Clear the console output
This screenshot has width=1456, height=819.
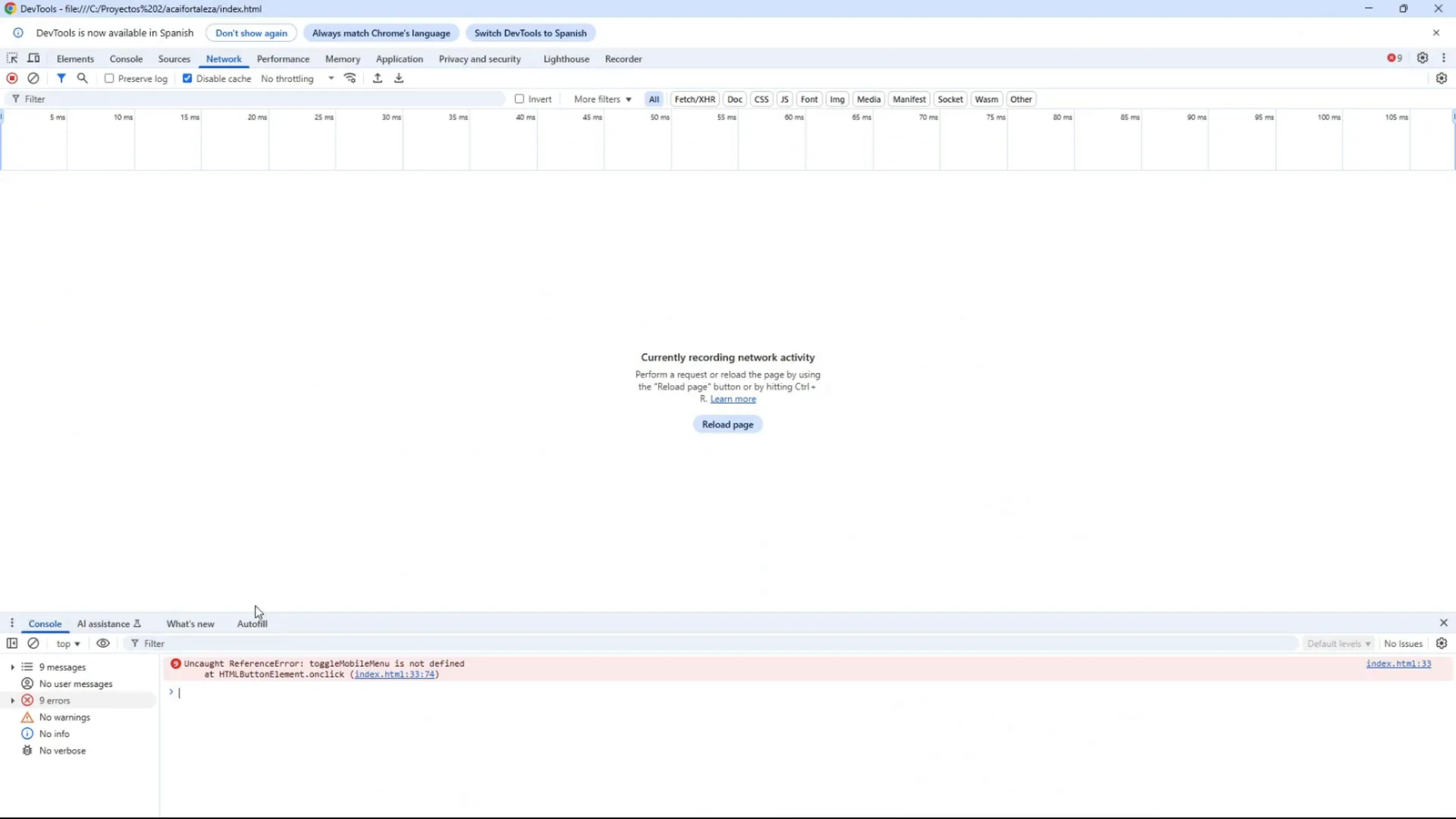pyautogui.click(x=34, y=643)
